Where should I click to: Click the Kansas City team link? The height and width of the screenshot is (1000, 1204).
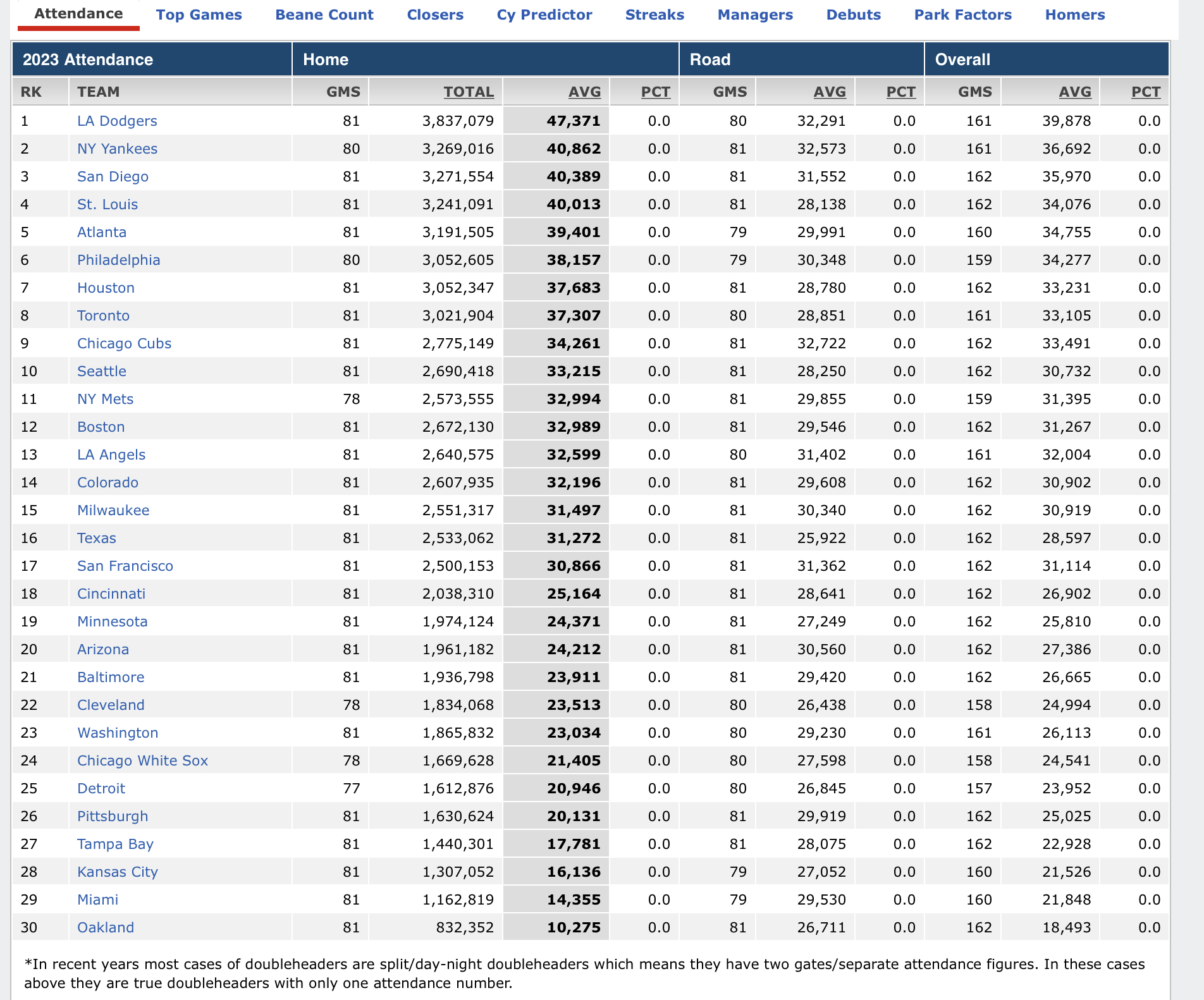(118, 872)
